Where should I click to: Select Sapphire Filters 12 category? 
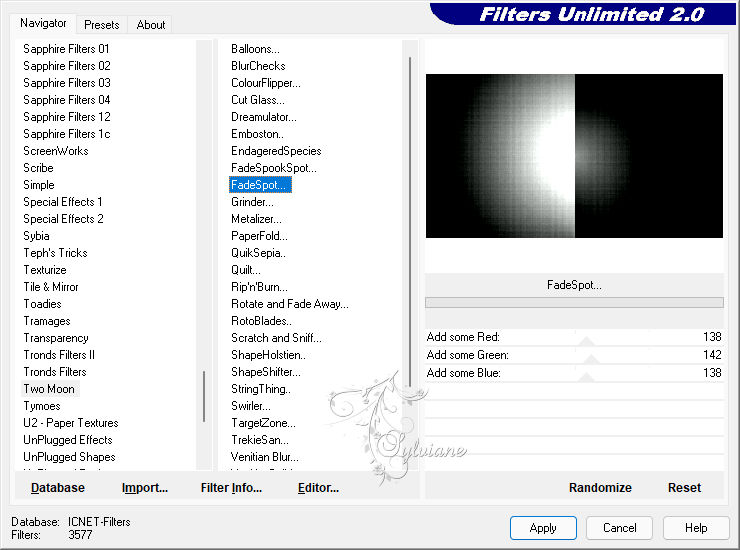click(67, 117)
